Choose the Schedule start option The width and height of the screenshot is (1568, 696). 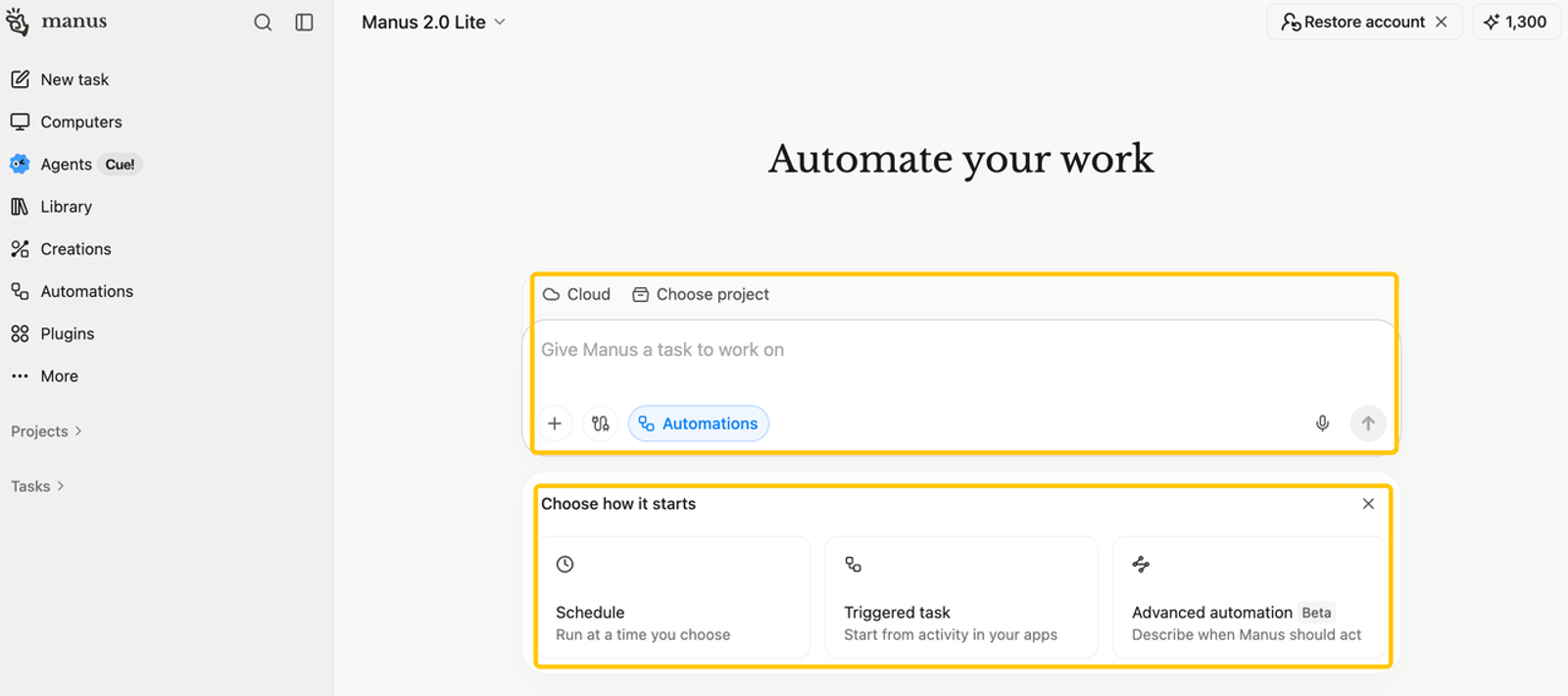pyautogui.click(x=674, y=597)
